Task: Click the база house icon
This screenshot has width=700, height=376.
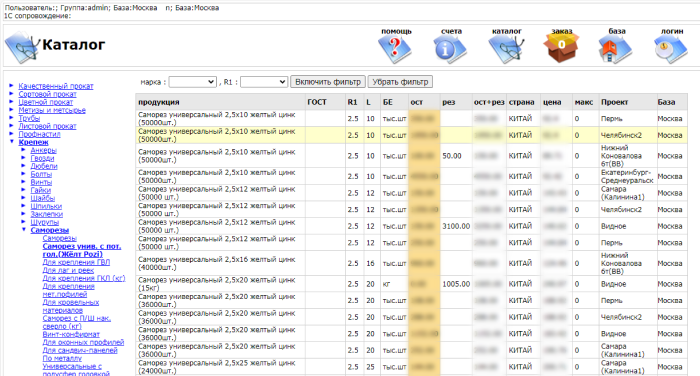Action: click(x=615, y=49)
